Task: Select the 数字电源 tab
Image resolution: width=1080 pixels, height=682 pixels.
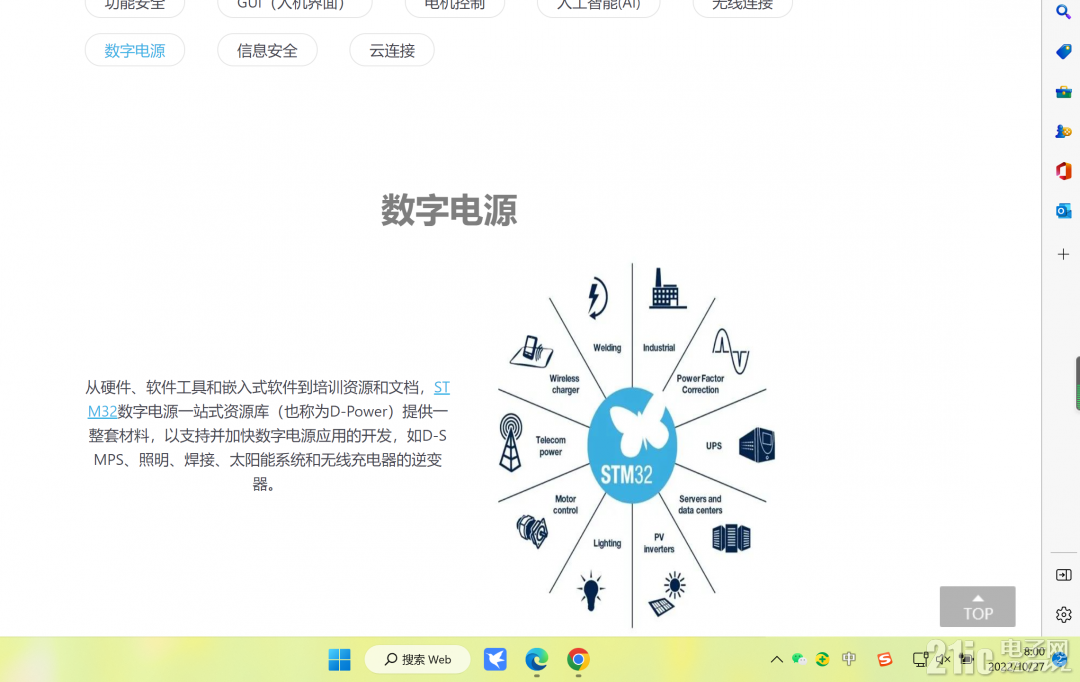Action: (135, 50)
